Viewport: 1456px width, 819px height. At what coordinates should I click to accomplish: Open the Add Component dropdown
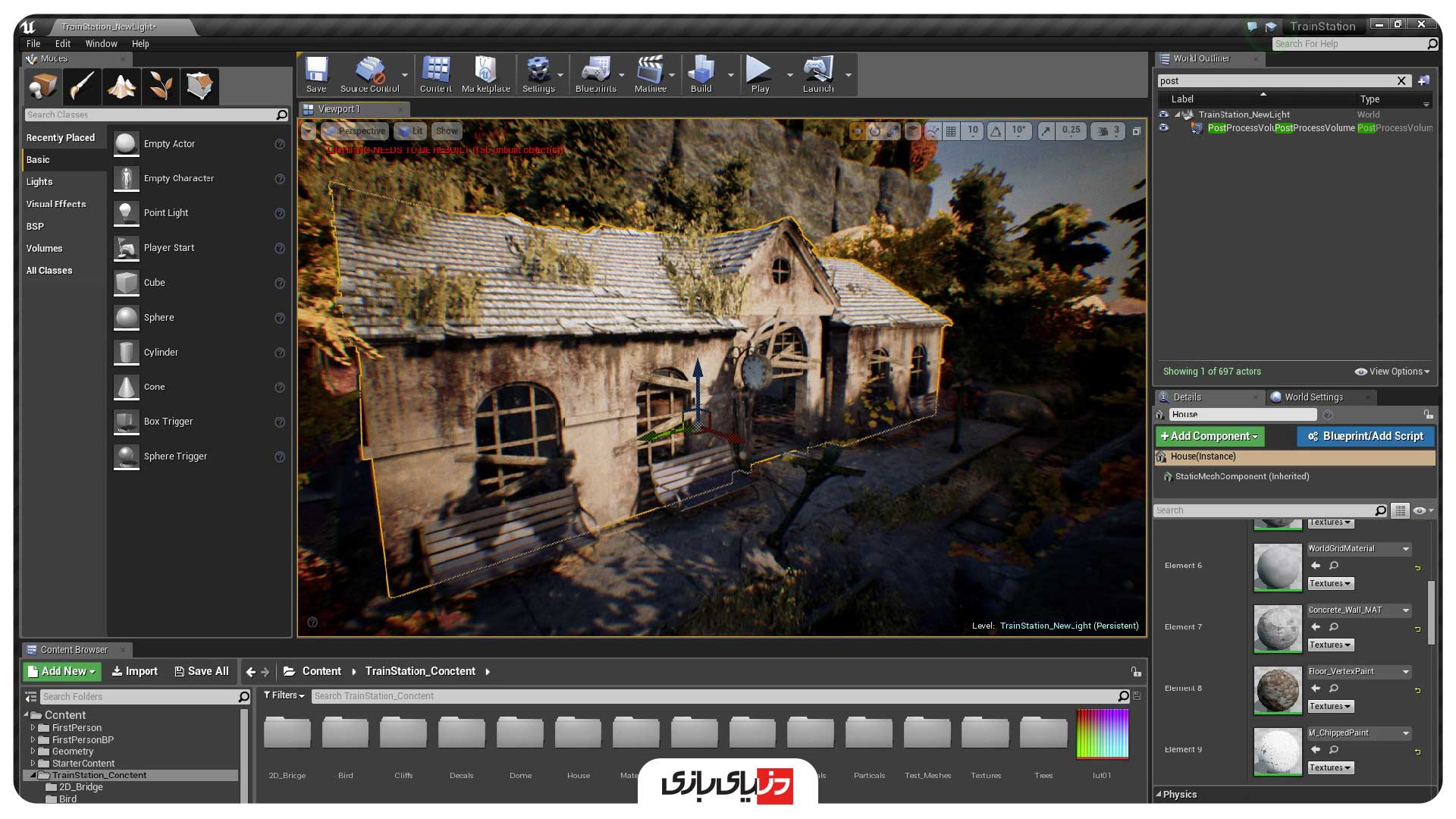click(x=1210, y=436)
